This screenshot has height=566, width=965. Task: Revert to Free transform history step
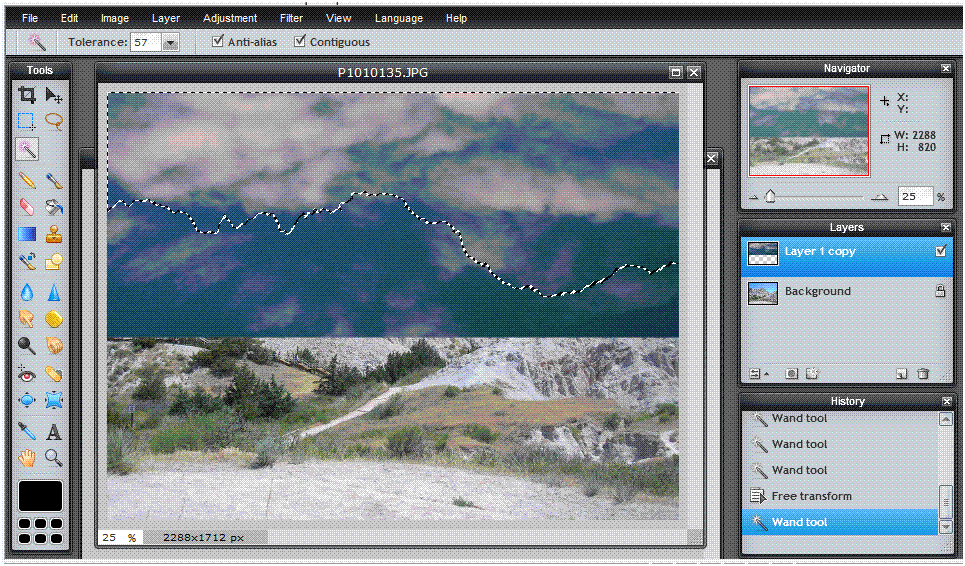tap(811, 496)
